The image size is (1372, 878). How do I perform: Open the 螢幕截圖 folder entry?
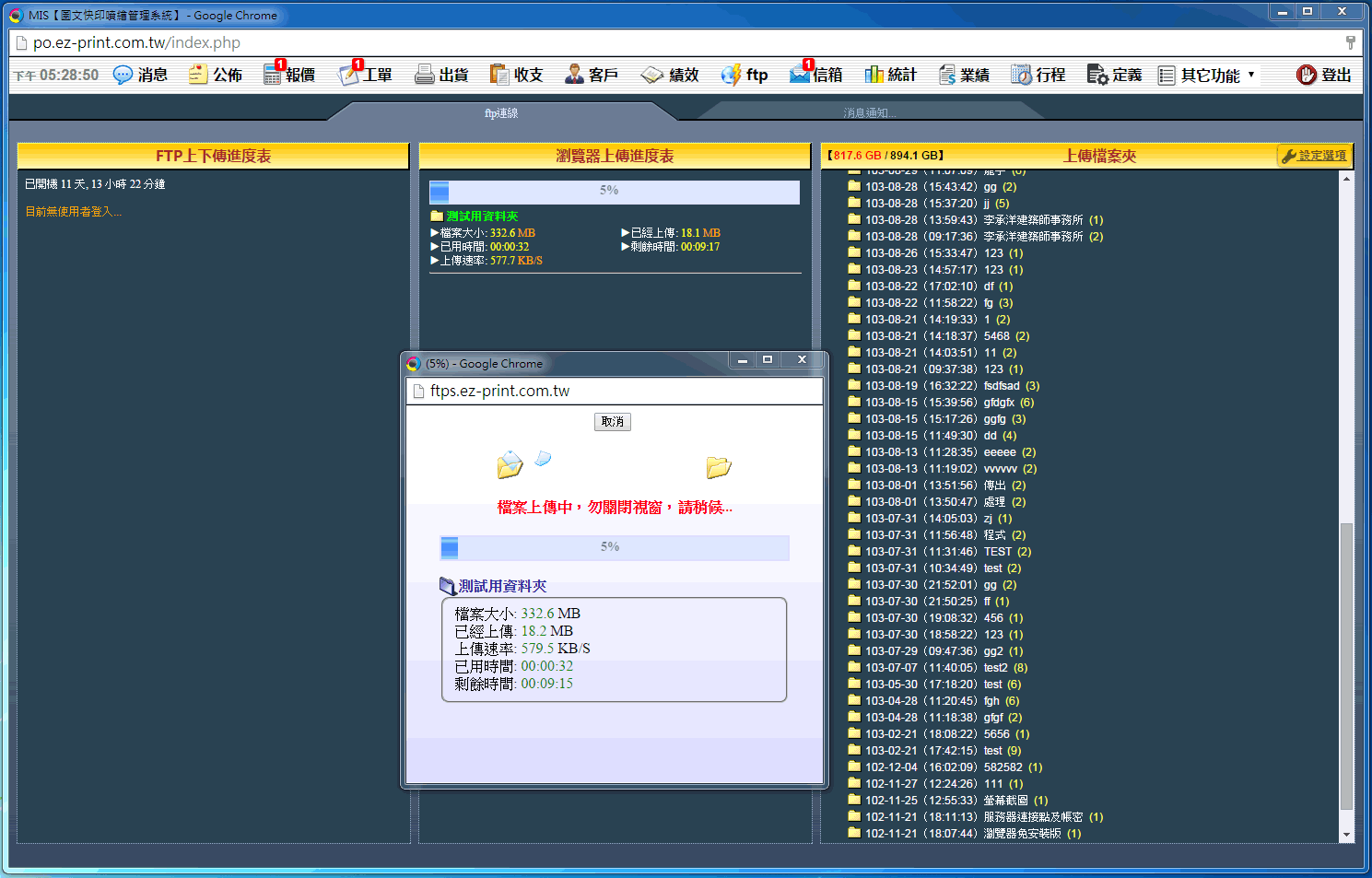(1005, 801)
